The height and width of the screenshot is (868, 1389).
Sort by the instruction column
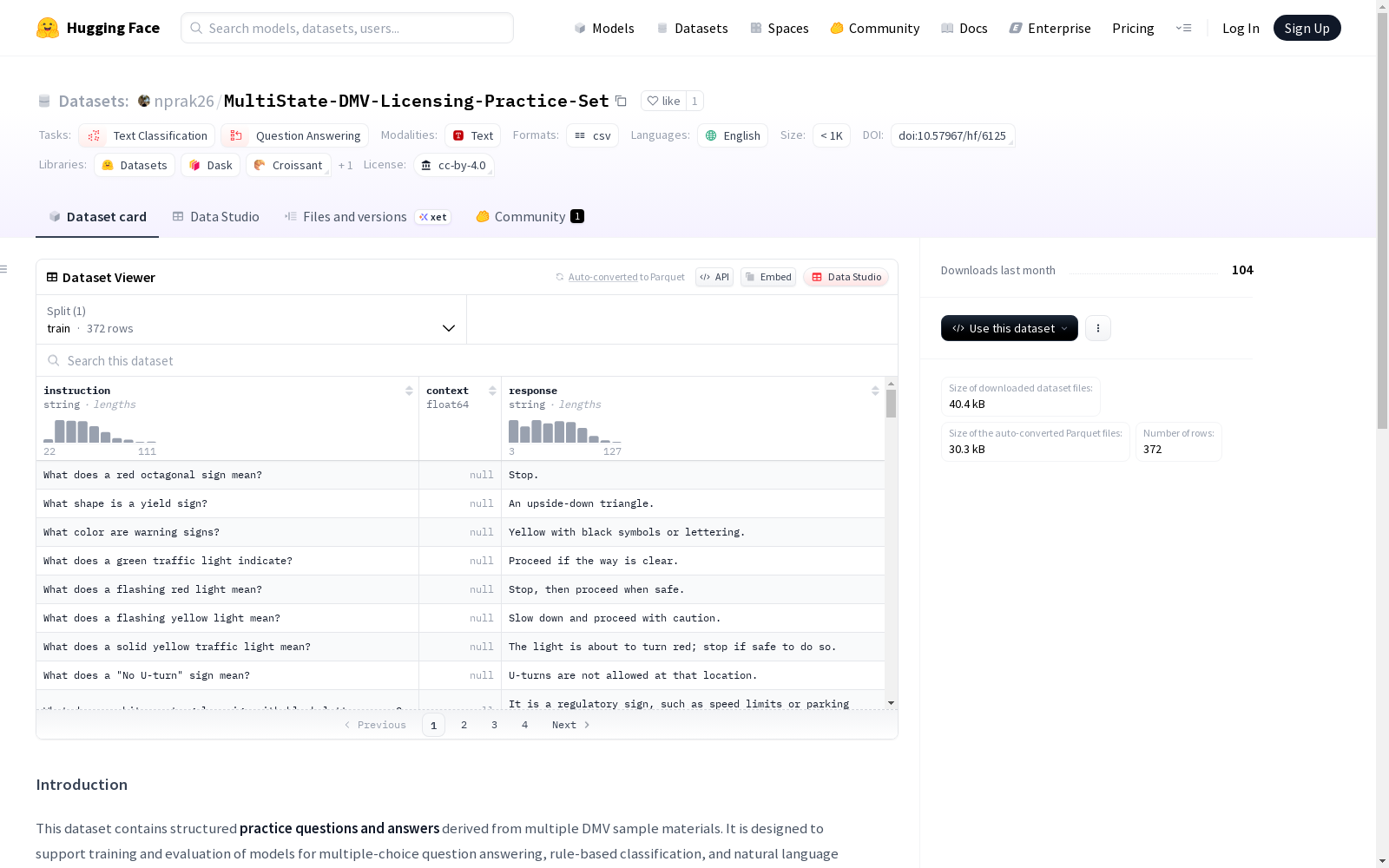tap(409, 391)
